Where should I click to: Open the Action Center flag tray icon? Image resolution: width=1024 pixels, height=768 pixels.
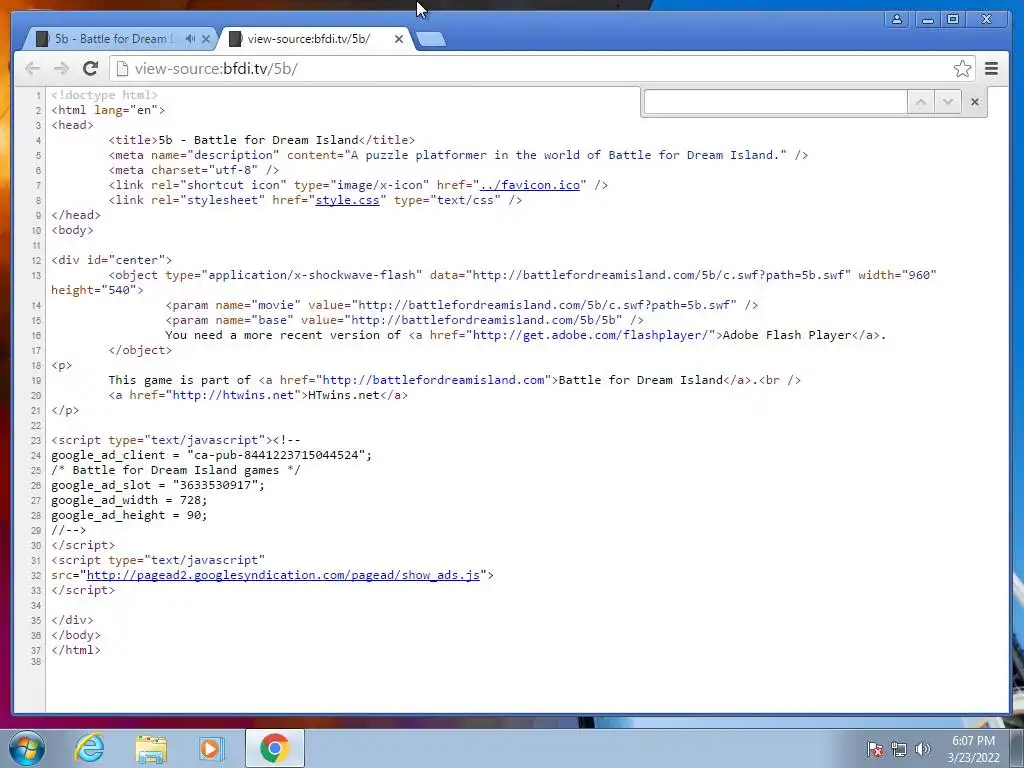tap(875, 749)
